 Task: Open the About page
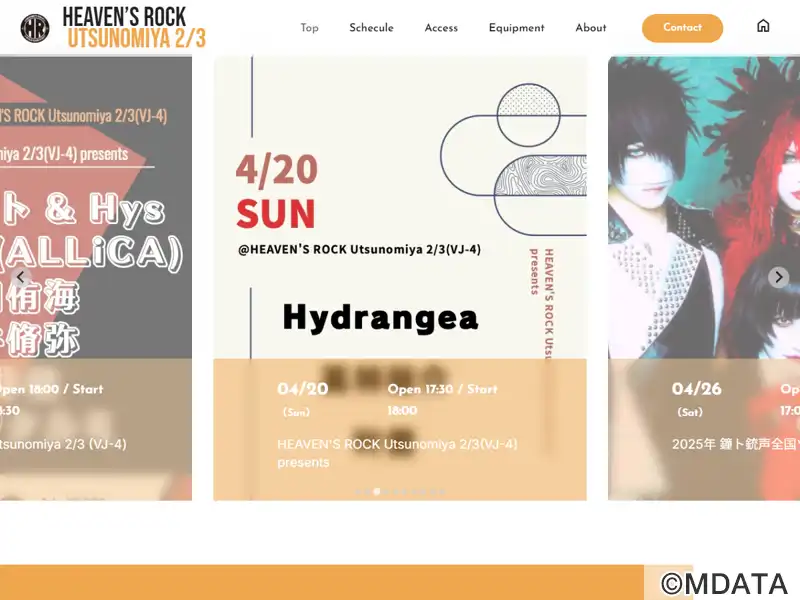(x=591, y=28)
